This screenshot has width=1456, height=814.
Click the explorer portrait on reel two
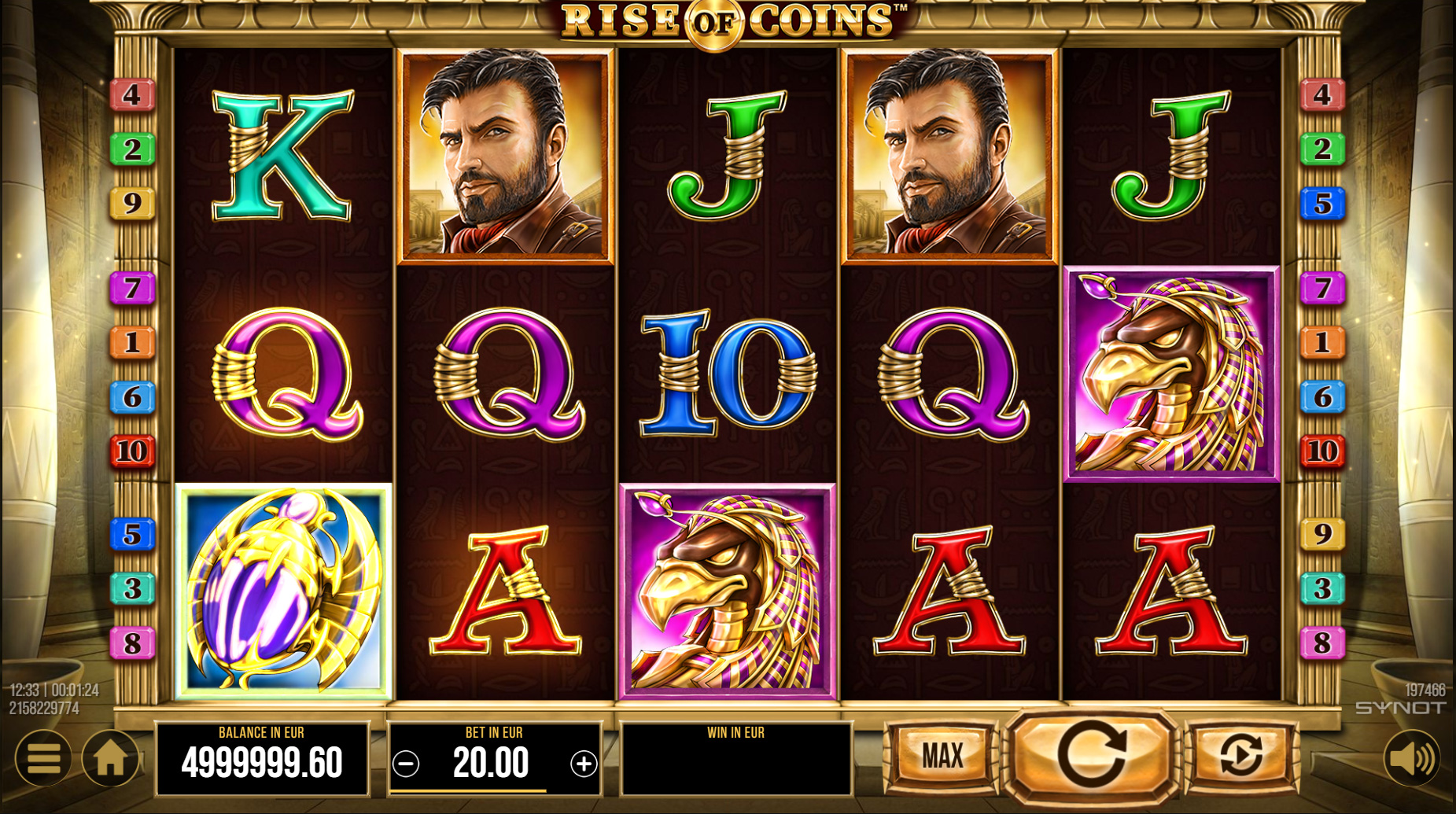pos(505,156)
